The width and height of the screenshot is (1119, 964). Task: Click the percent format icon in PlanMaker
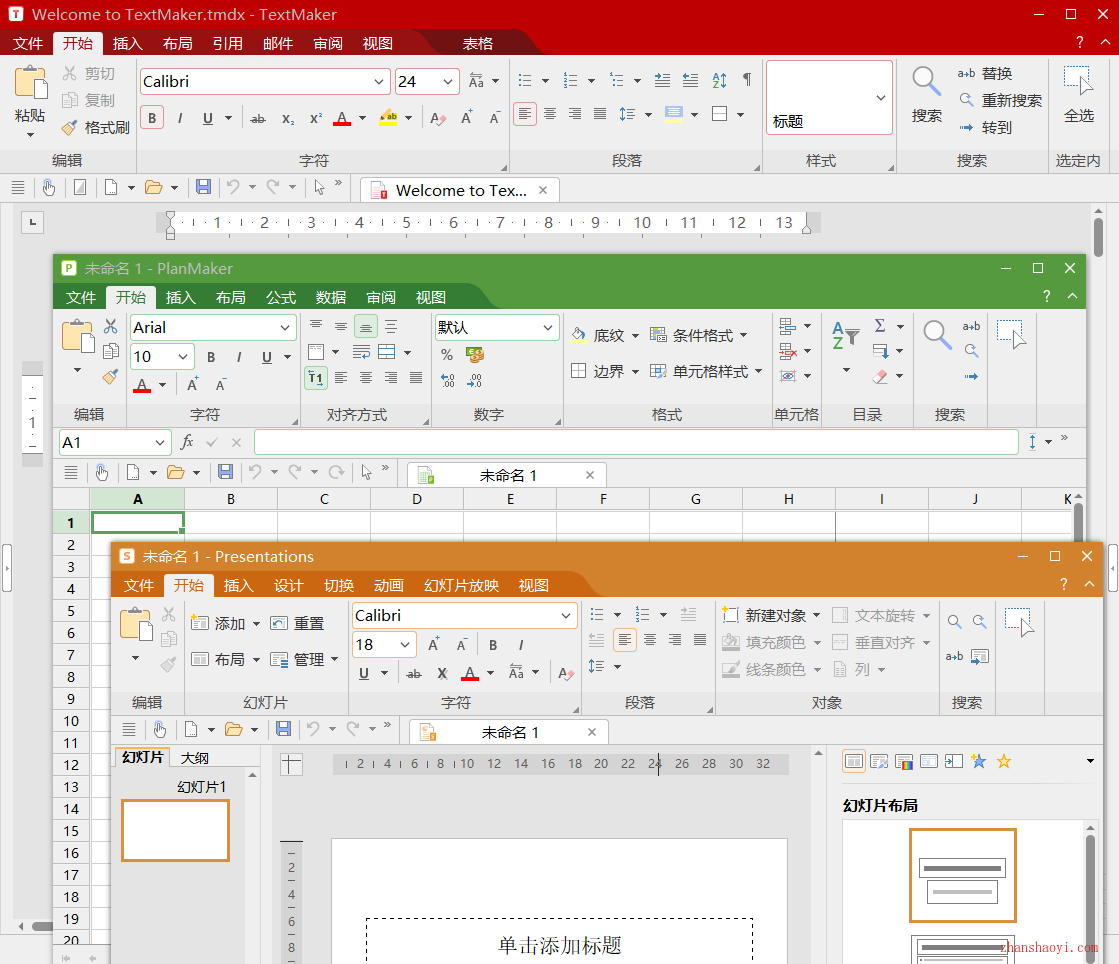click(x=447, y=354)
